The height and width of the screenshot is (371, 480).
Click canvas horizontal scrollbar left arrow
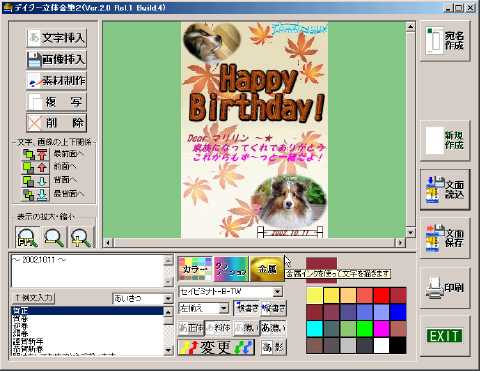[108, 243]
